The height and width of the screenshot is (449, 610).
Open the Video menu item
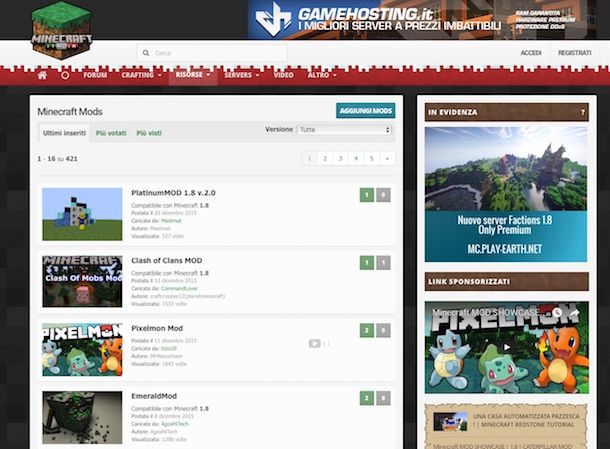click(x=283, y=75)
